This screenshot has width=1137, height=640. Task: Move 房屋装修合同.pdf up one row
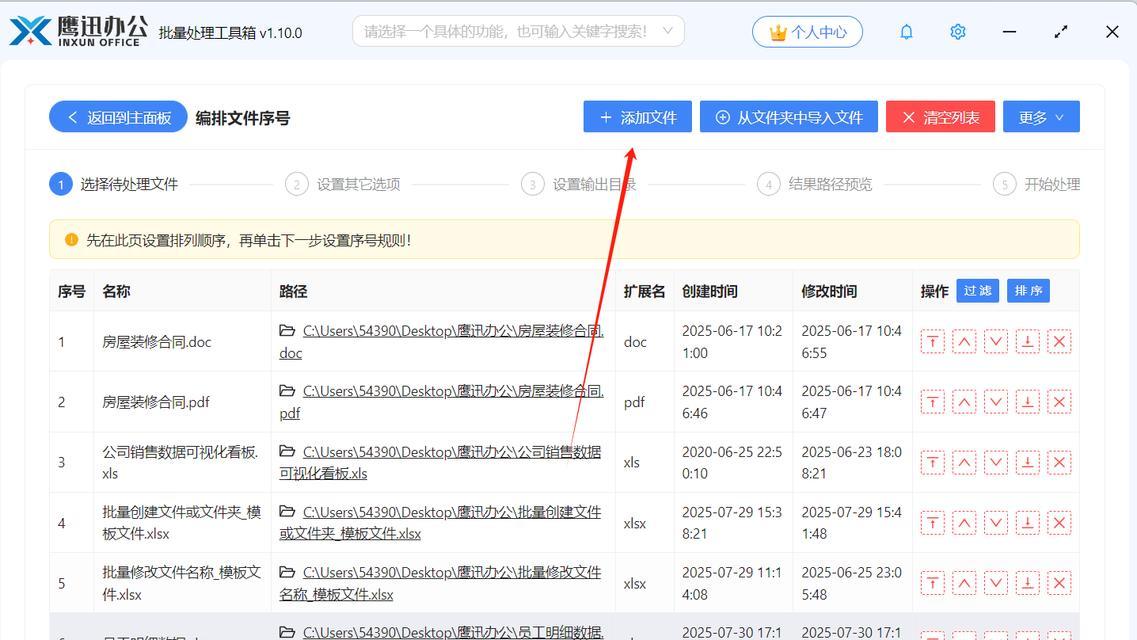[x=964, y=402]
